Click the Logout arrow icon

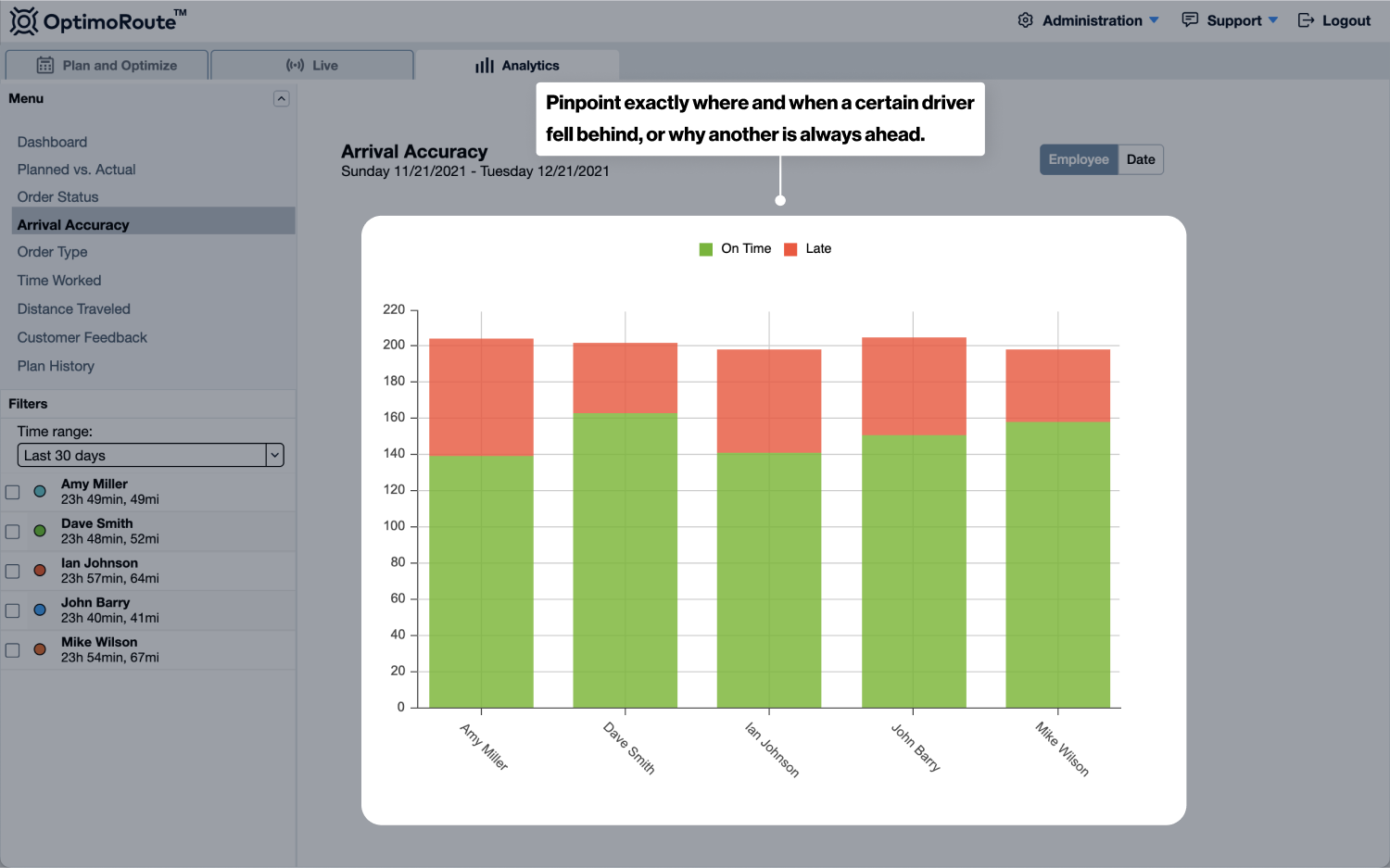click(1306, 20)
